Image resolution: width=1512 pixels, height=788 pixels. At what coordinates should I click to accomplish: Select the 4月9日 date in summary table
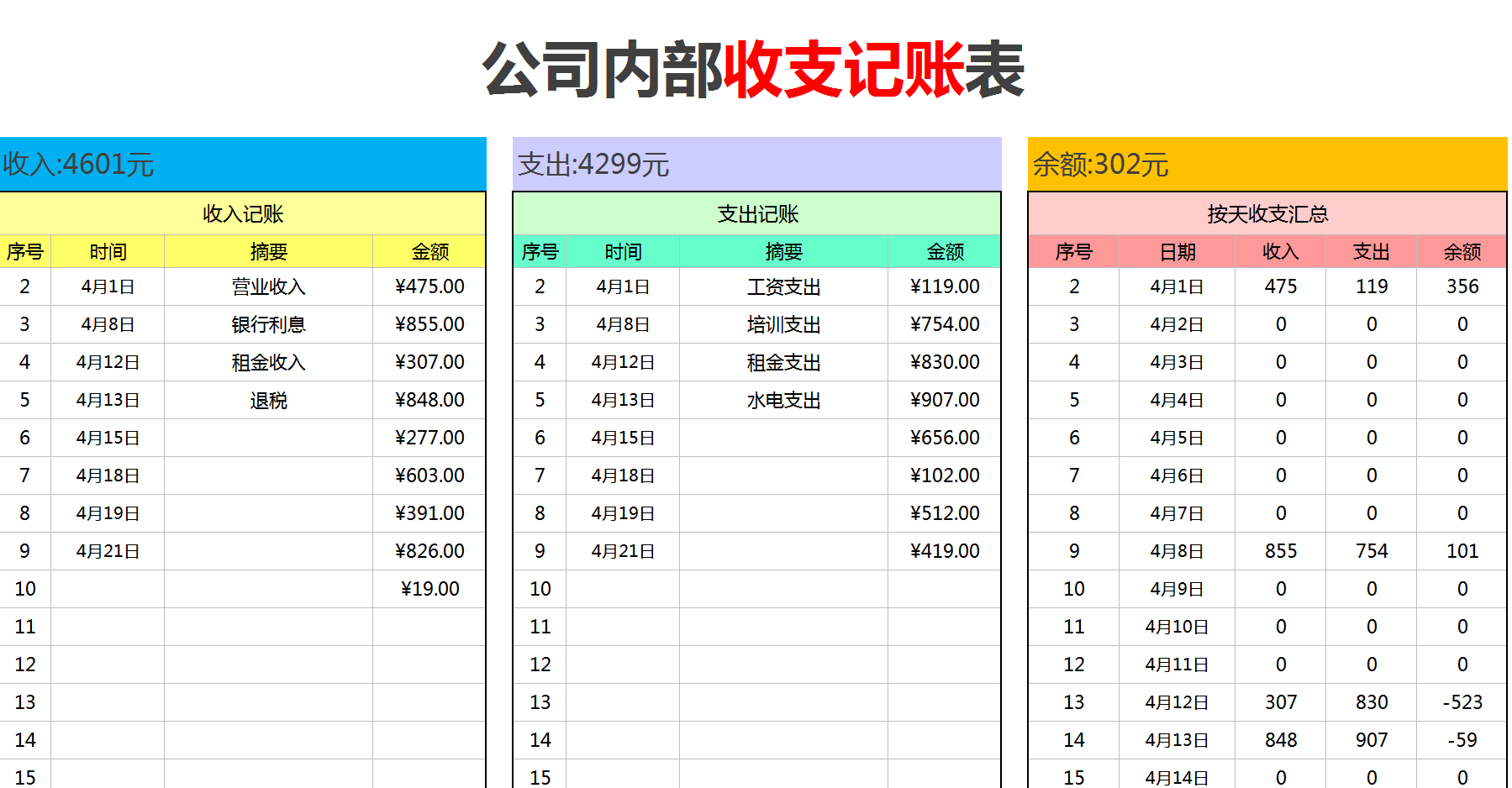(x=1177, y=589)
